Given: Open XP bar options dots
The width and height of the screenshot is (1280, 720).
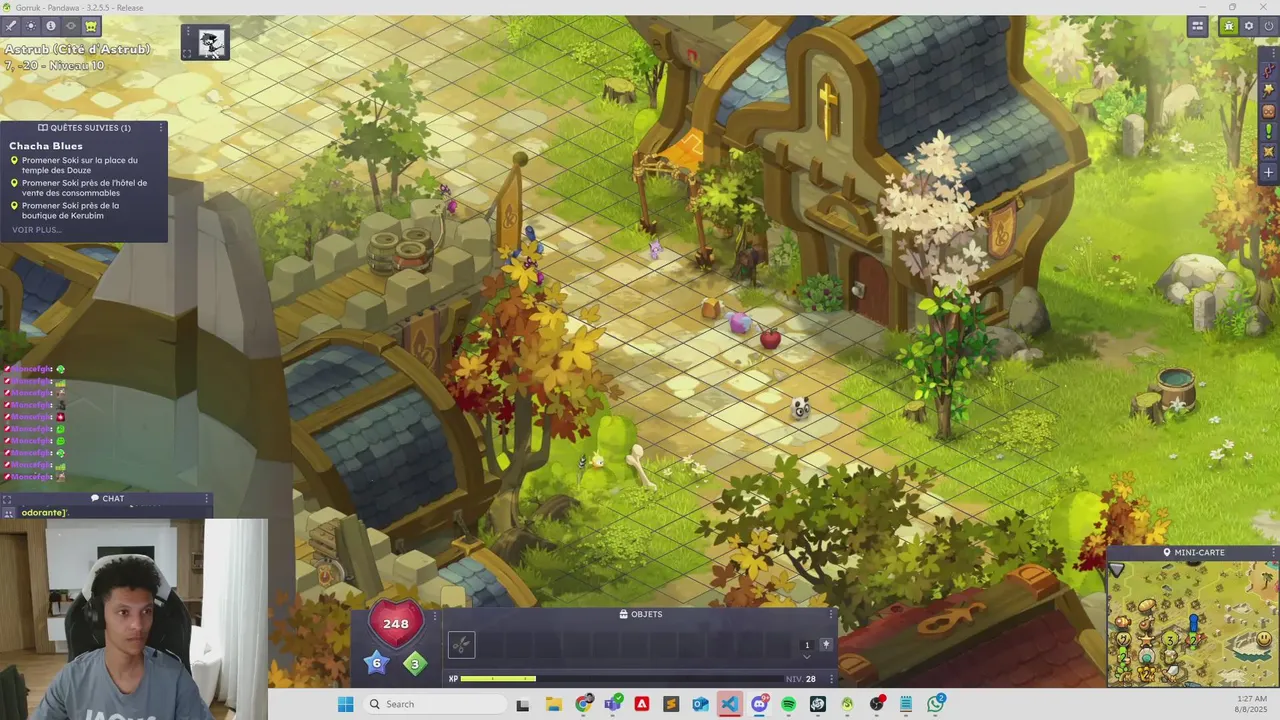Looking at the screenshot, I should (832, 679).
